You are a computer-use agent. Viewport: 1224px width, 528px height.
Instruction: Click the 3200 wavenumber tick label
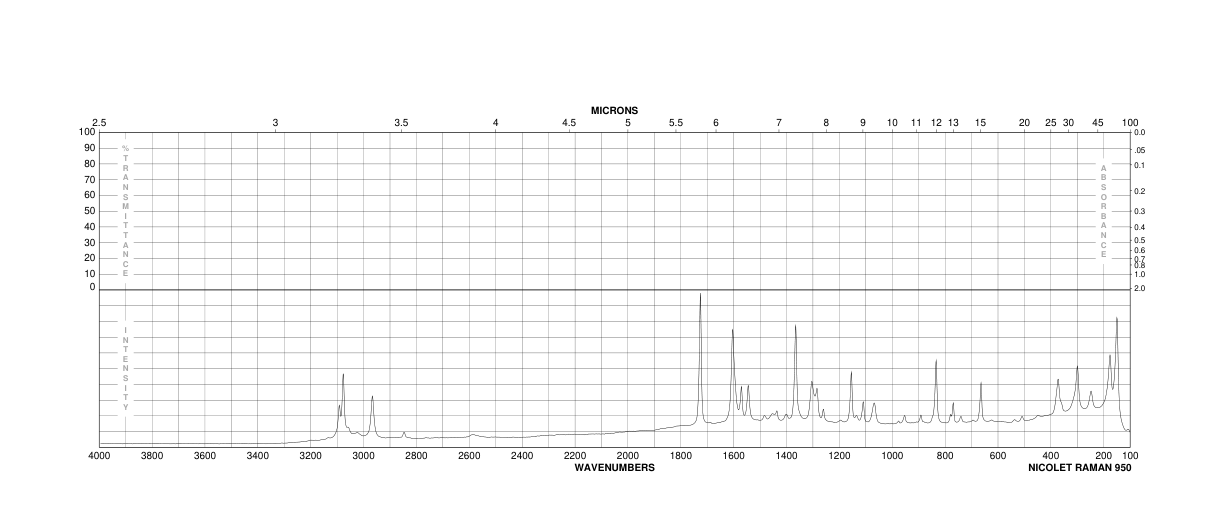pyautogui.click(x=310, y=456)
